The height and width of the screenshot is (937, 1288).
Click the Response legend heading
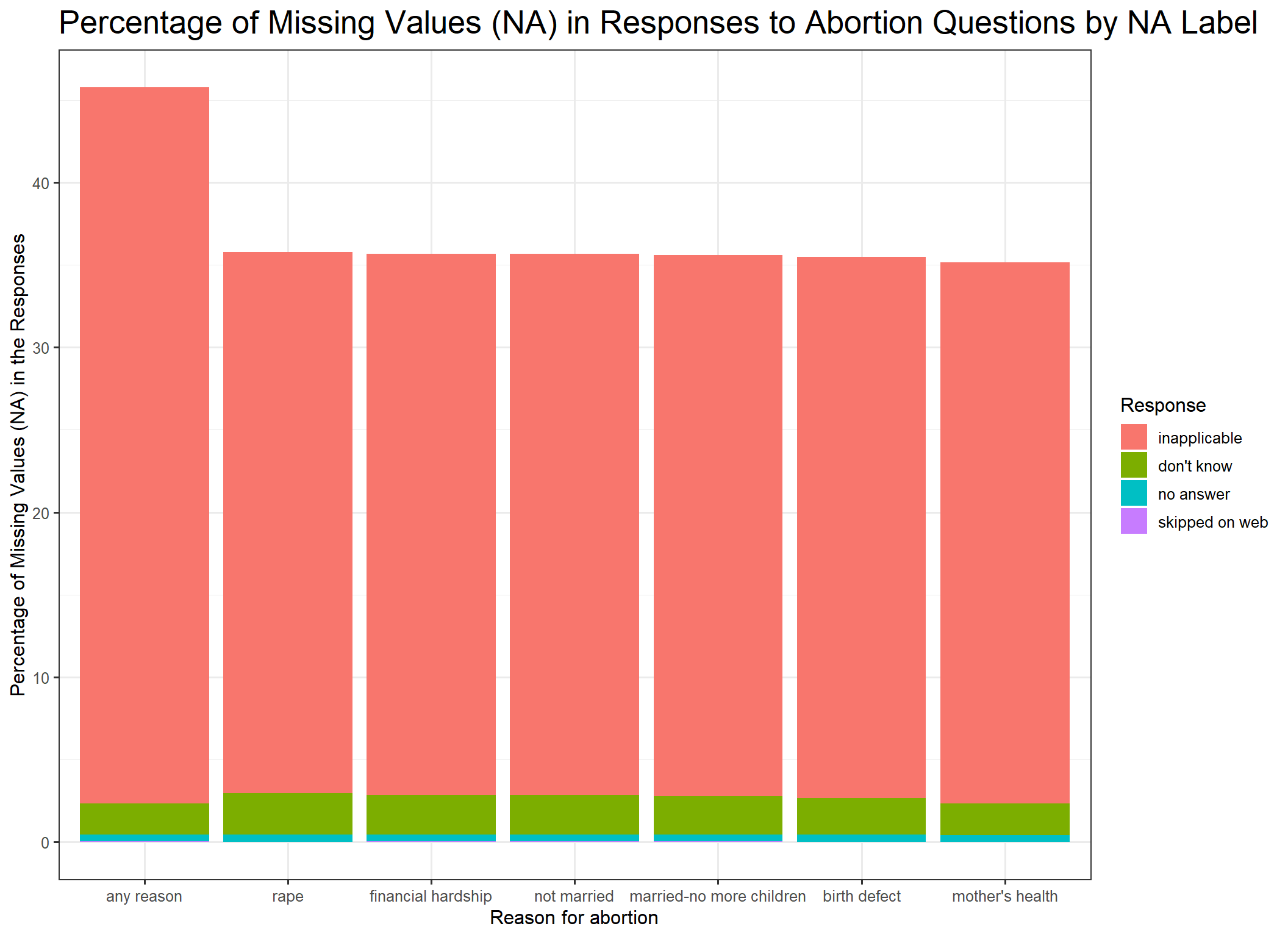pos(1163,405)
